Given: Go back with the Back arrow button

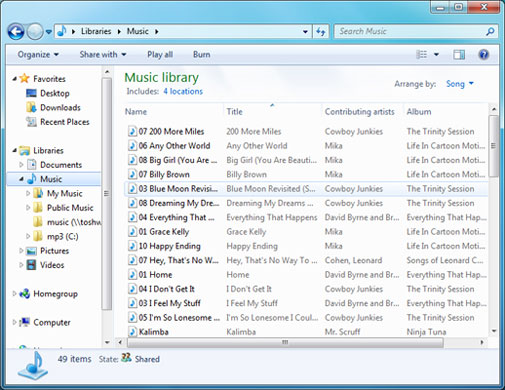Looking at the screenshot, I should pyautogui.click(x=16, y=32).
